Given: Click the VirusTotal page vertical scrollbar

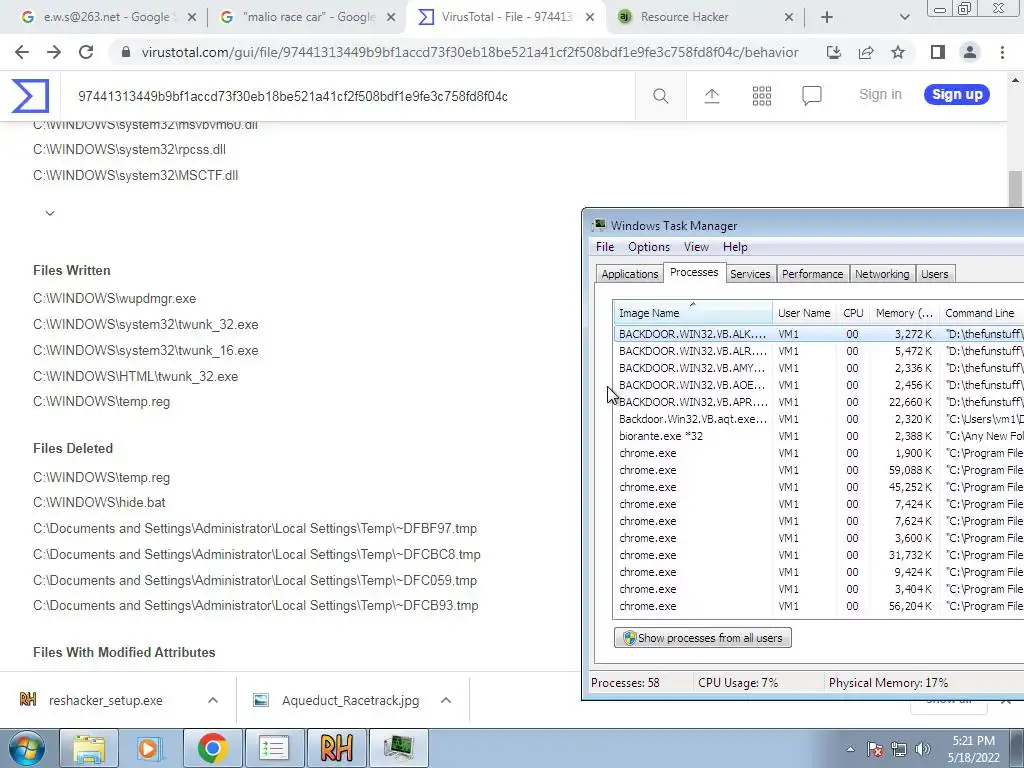Looking at the screenshot, I should coord(1015,187).
